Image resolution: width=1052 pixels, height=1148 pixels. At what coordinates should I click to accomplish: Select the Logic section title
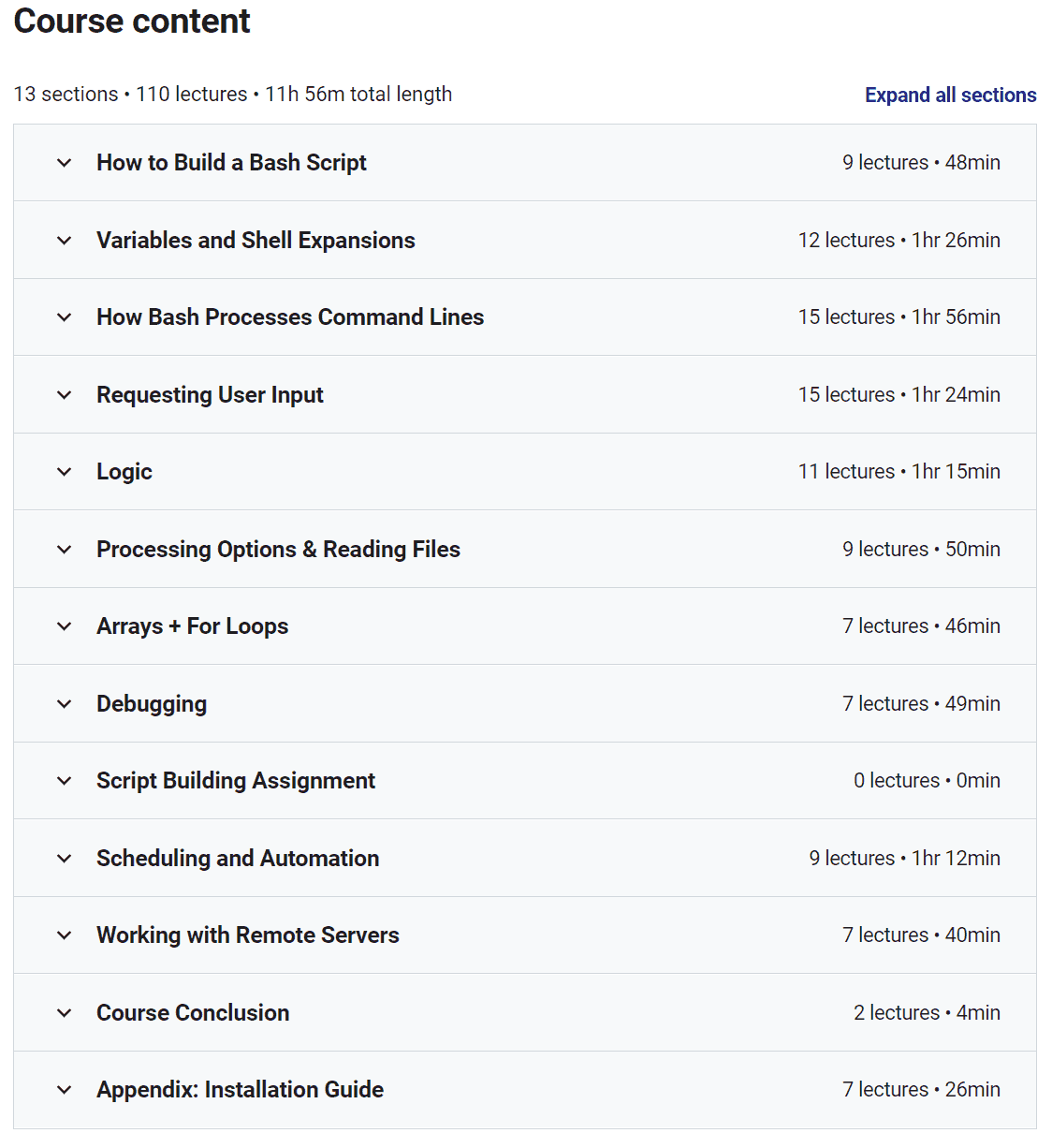pyautogui.click(x=124, y=472)
